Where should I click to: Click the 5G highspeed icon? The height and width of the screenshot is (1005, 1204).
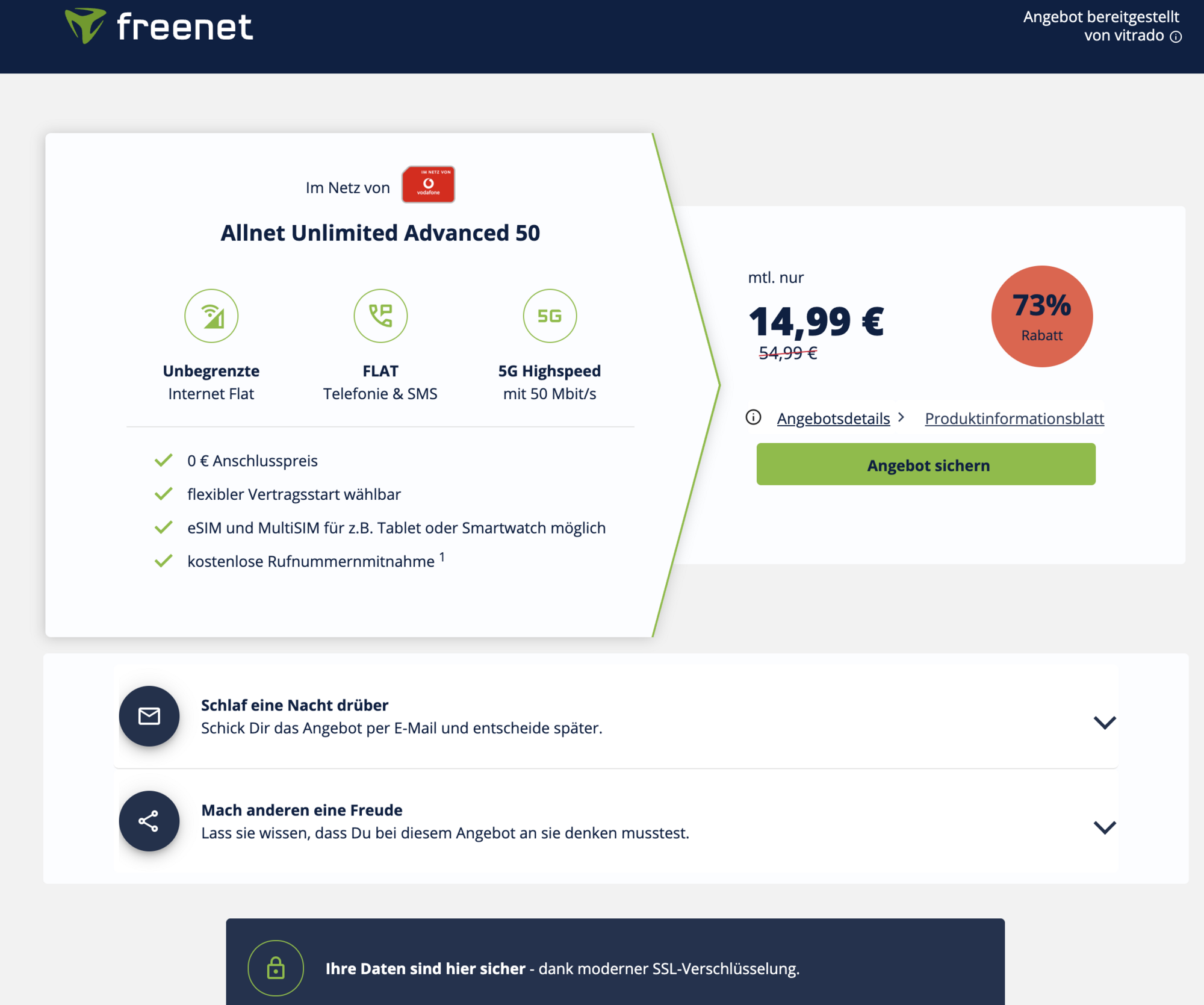550,316
